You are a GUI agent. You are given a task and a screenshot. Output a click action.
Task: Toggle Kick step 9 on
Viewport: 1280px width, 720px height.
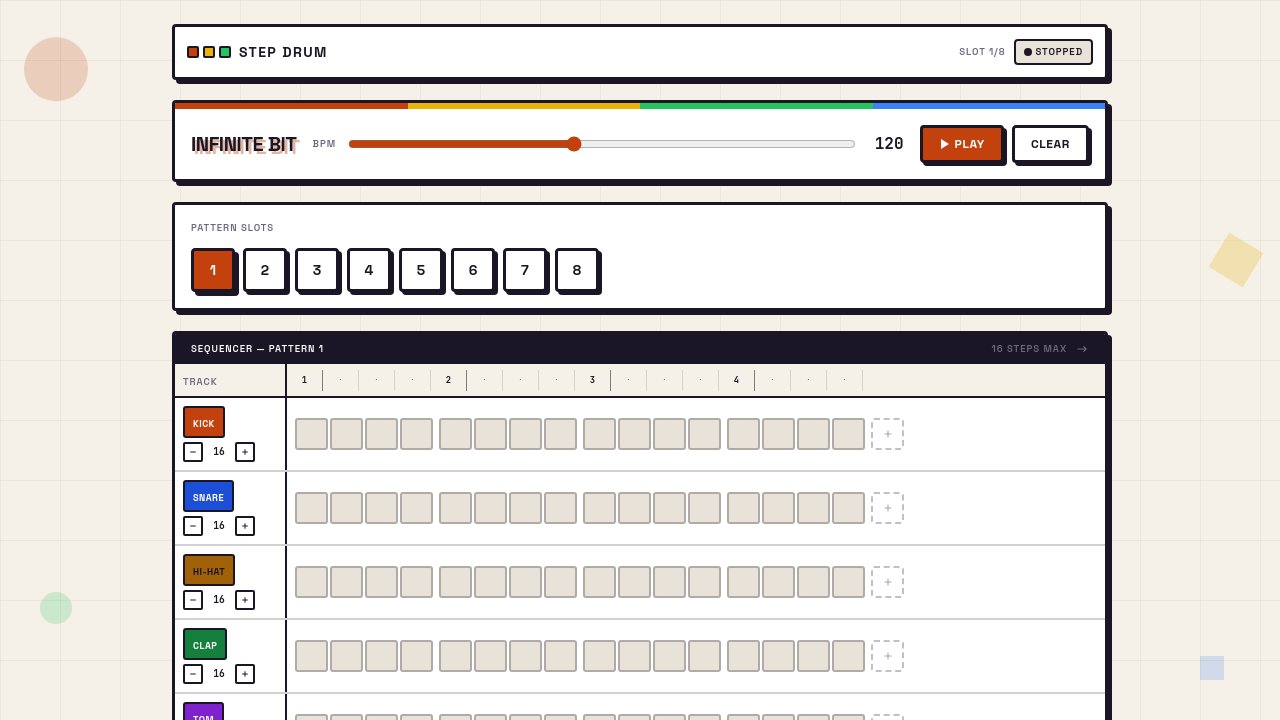coord(599,434)
